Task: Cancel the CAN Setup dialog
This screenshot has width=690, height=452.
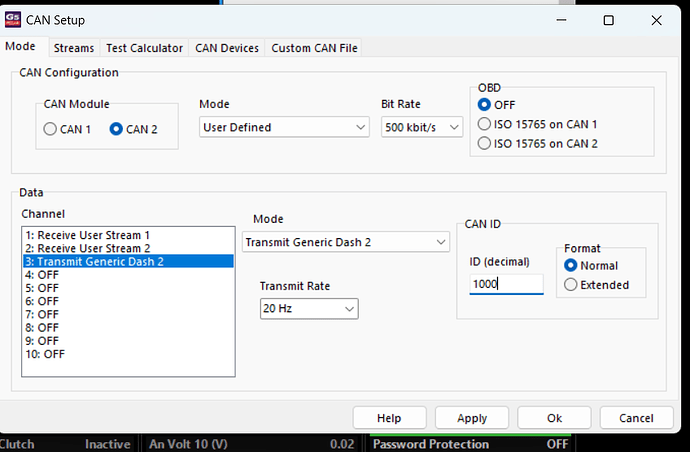Action: tap(636, 418)
